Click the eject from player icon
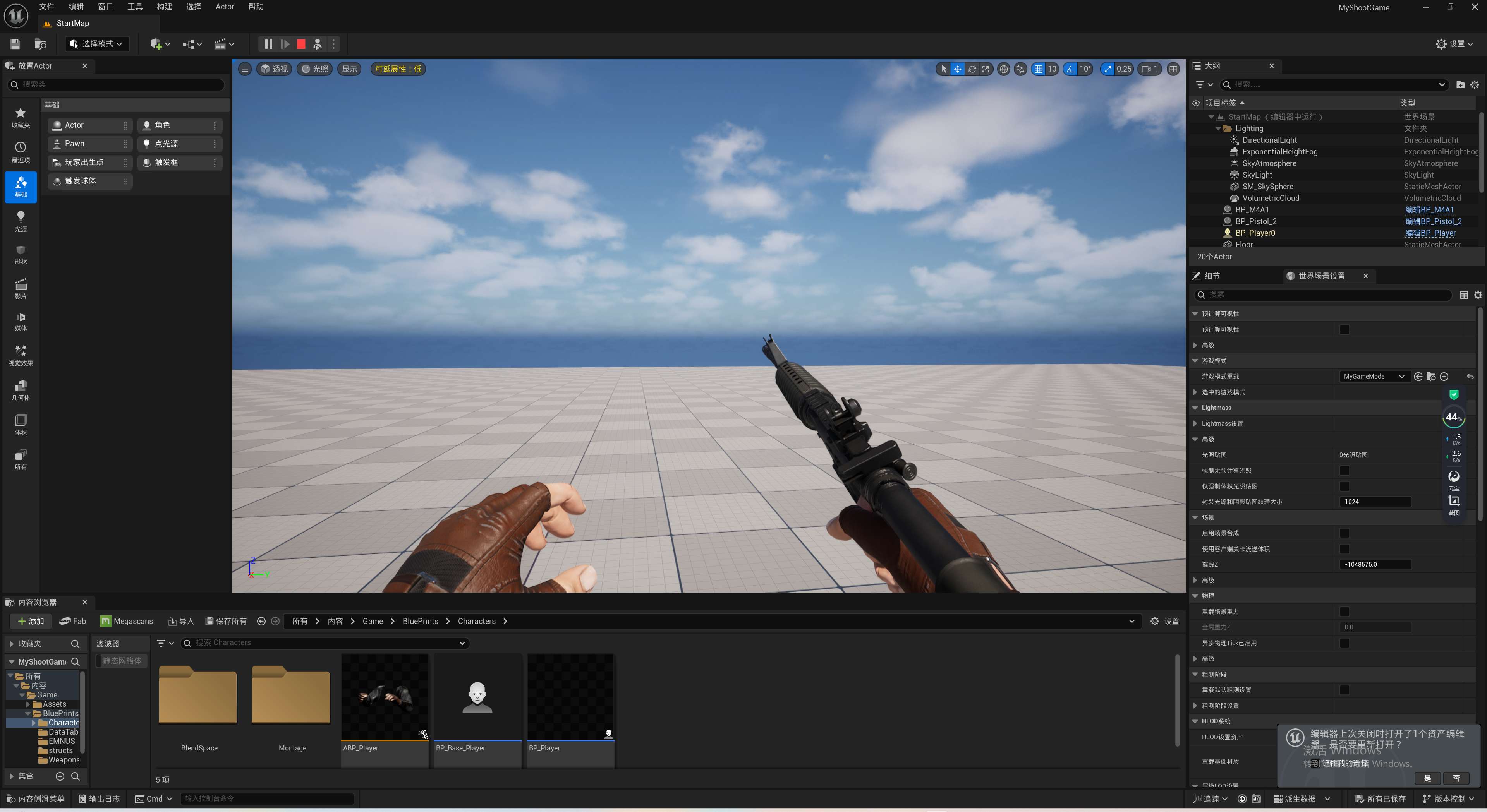 [x=318, y=44]
